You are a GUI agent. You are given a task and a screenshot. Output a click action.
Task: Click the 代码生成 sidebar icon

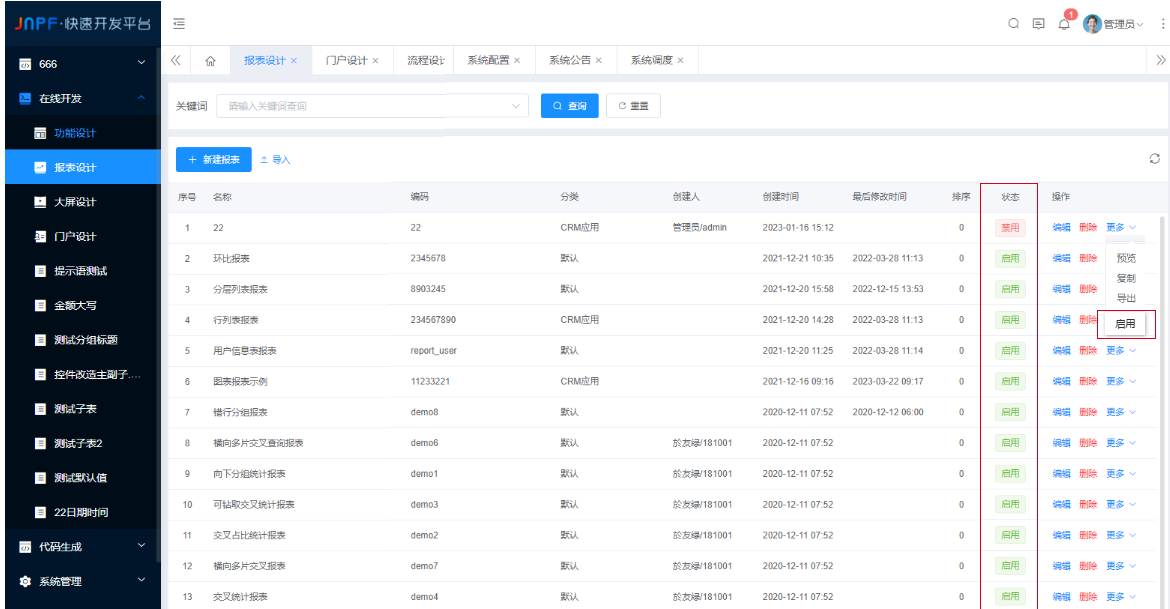click(25, 547)
